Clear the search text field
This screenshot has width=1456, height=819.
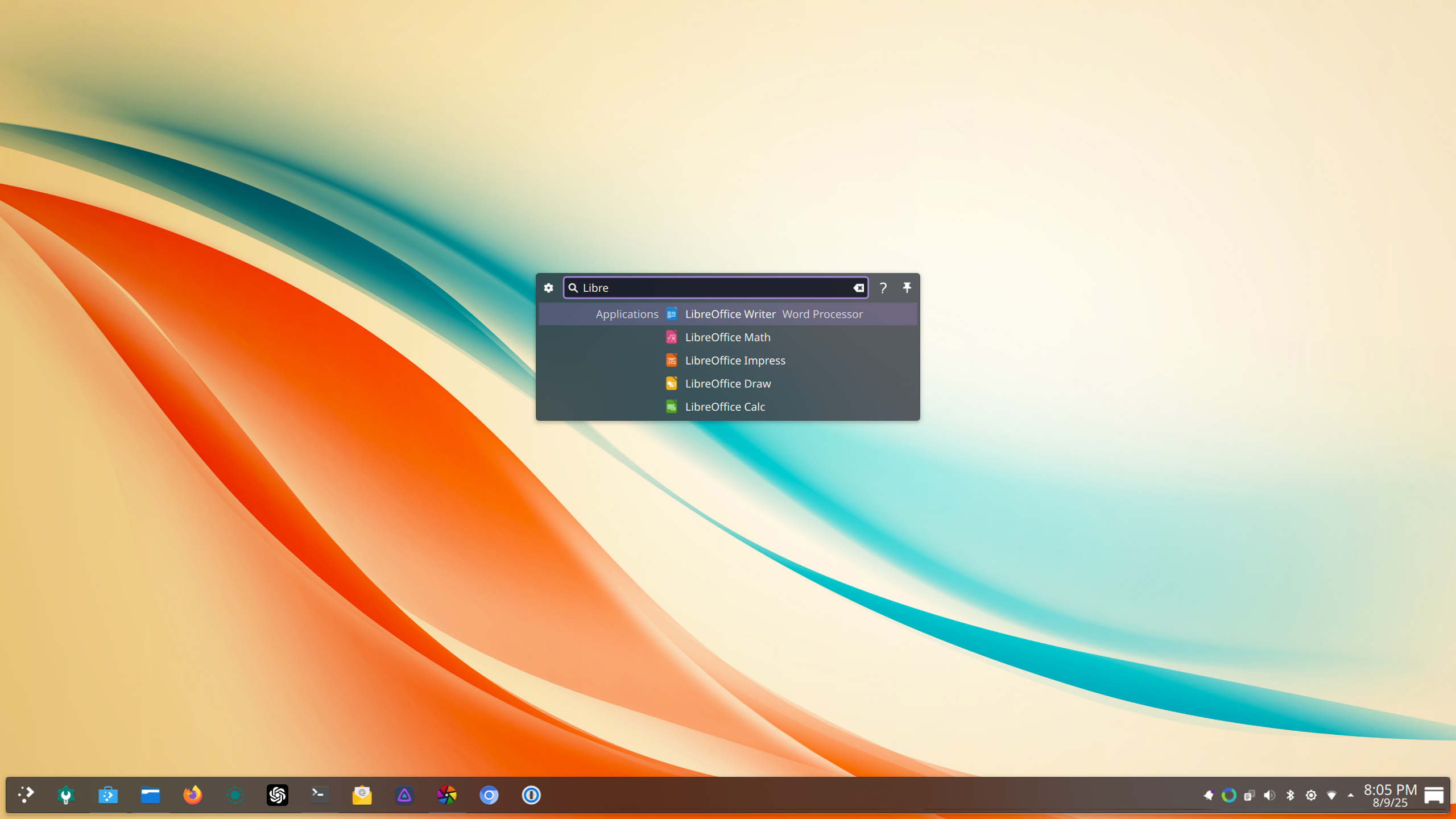point(858,288)
